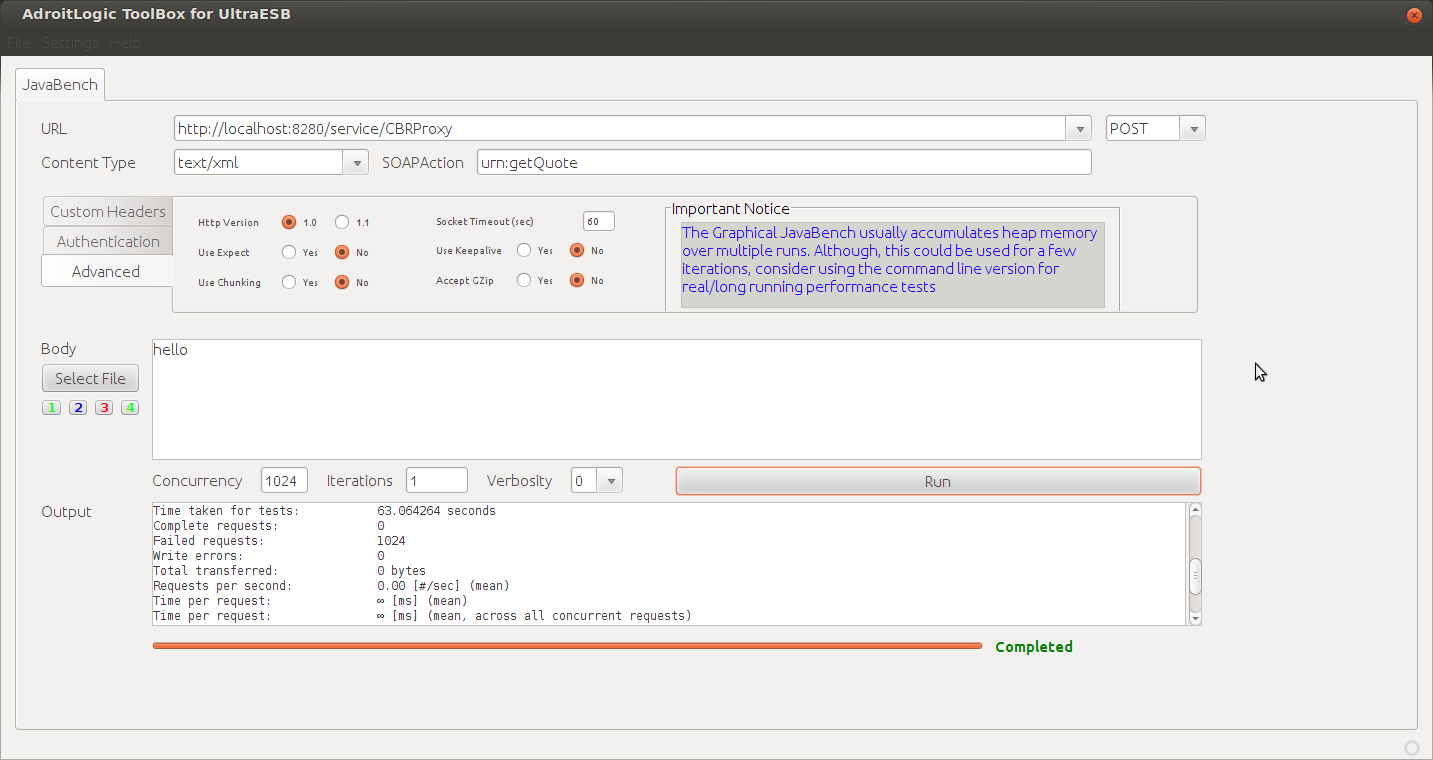Click the output scrollbar down arrow
This screenshot has height=760, width=1433.
(1194, 618)
